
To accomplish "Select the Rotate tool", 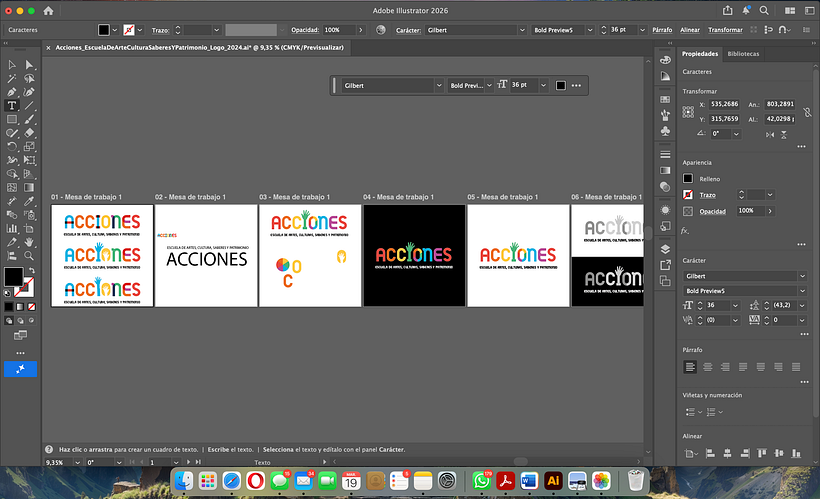I will tap(12, 146).
